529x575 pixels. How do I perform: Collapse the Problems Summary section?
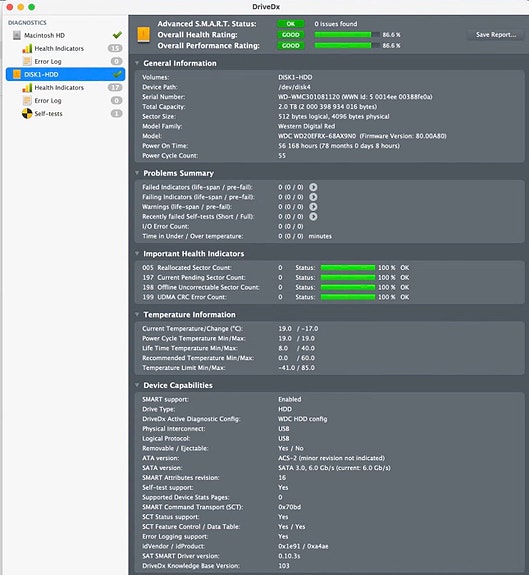pos(137,173)
